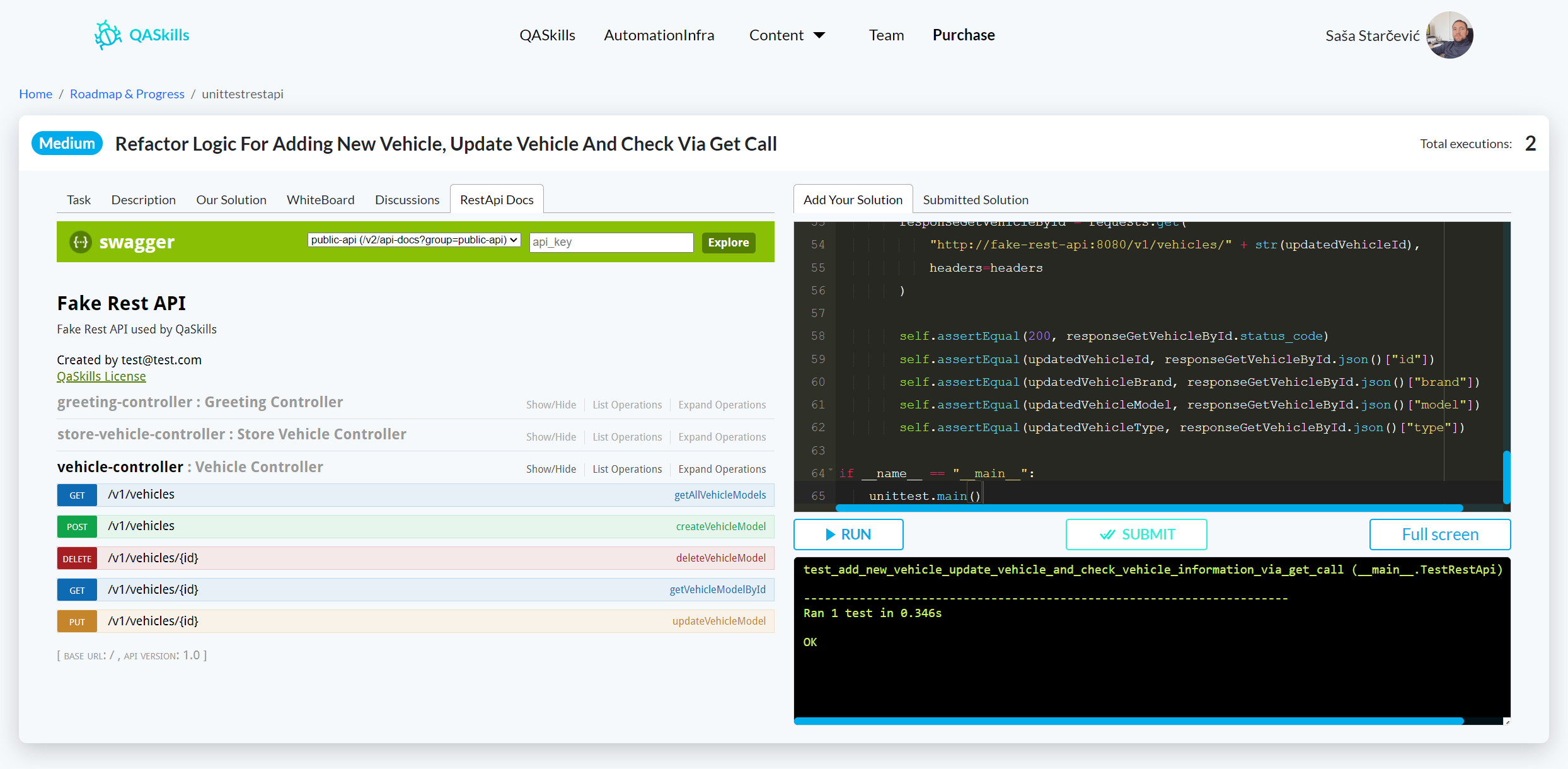Go to Roadmap & Progress breadcrumb

(x=127, y=94)
